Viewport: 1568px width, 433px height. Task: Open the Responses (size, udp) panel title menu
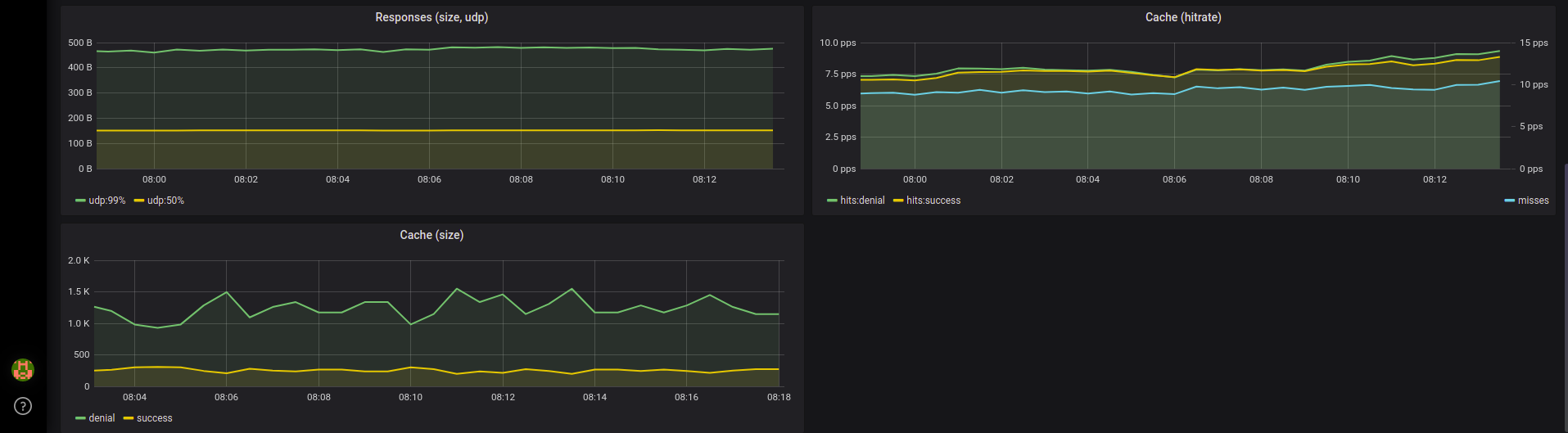[x=432, y=17]
